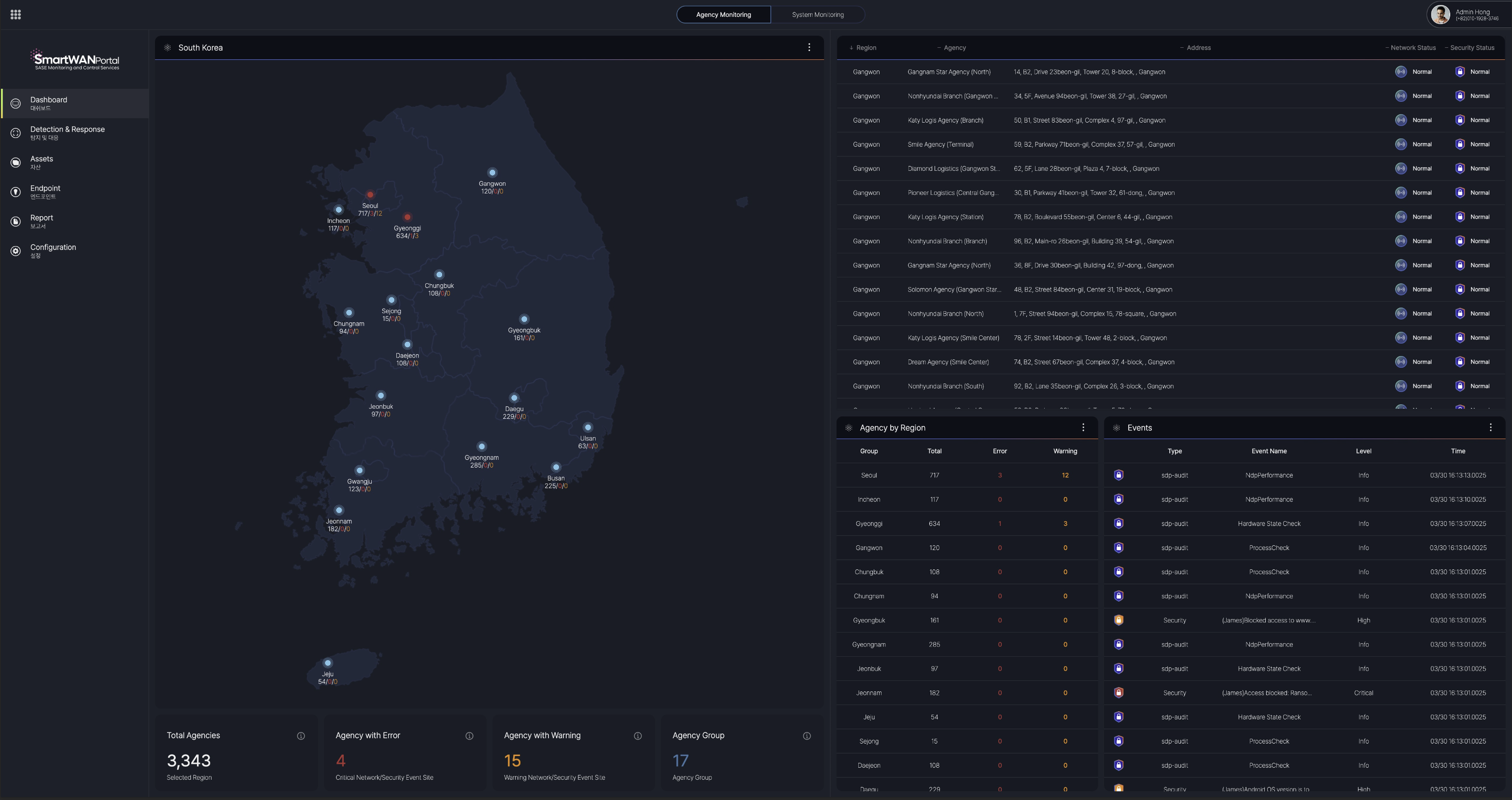Select the Agency Monitoring tab
The width and height of the screenshot is (1512, 800).
pyautogui.click(x=723, y=14)
